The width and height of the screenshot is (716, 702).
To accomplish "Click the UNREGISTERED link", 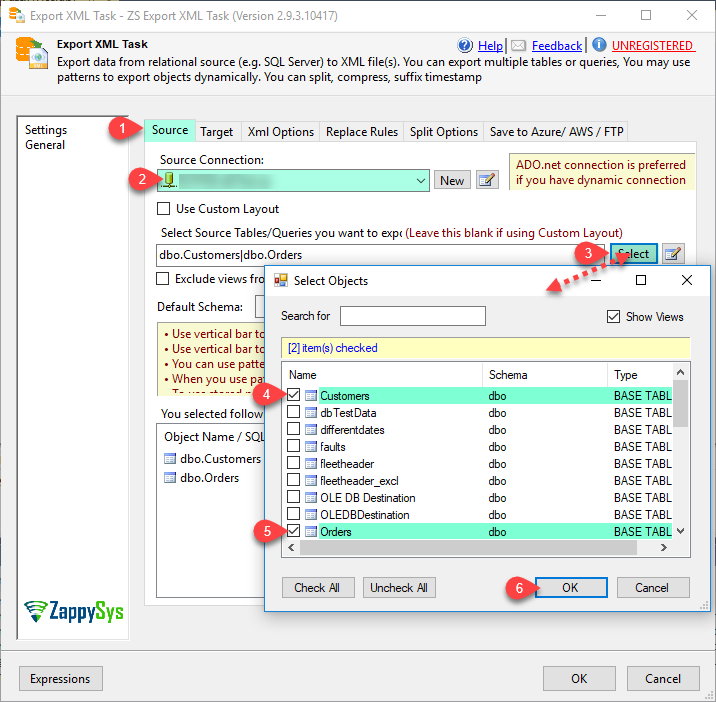I will 653,46.
